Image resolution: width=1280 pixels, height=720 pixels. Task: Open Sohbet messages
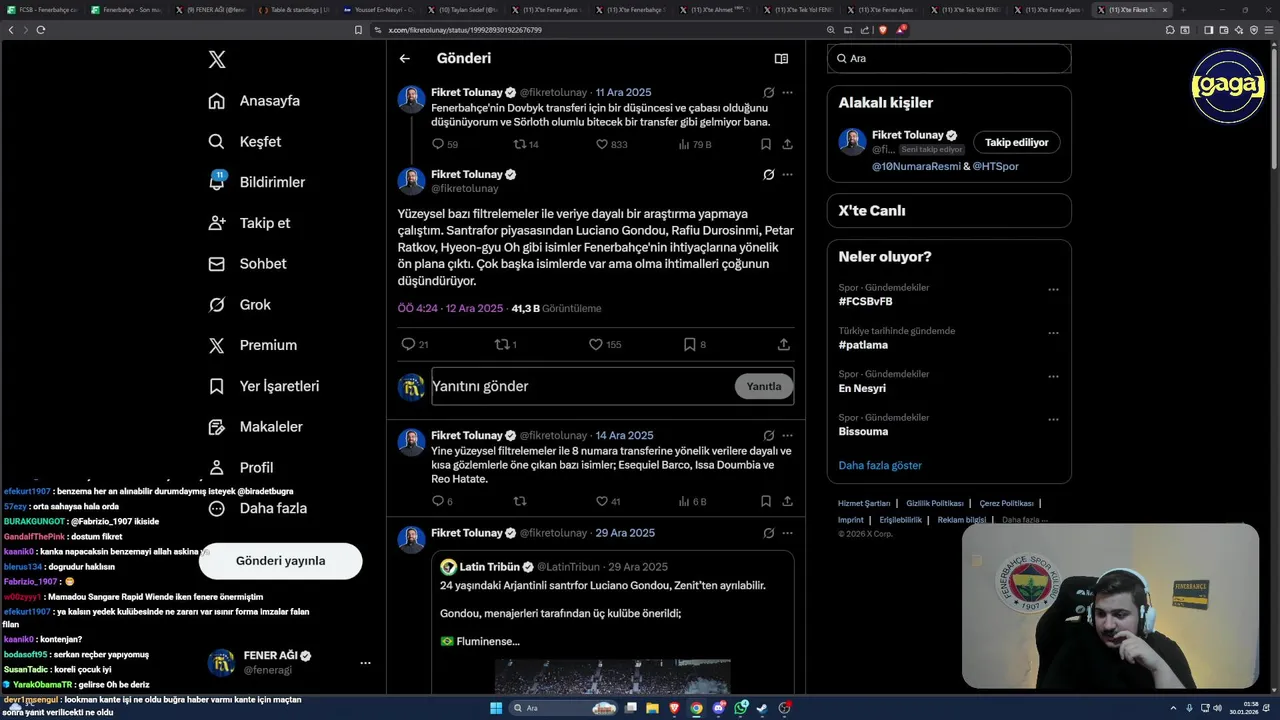(x=247, y=264)
